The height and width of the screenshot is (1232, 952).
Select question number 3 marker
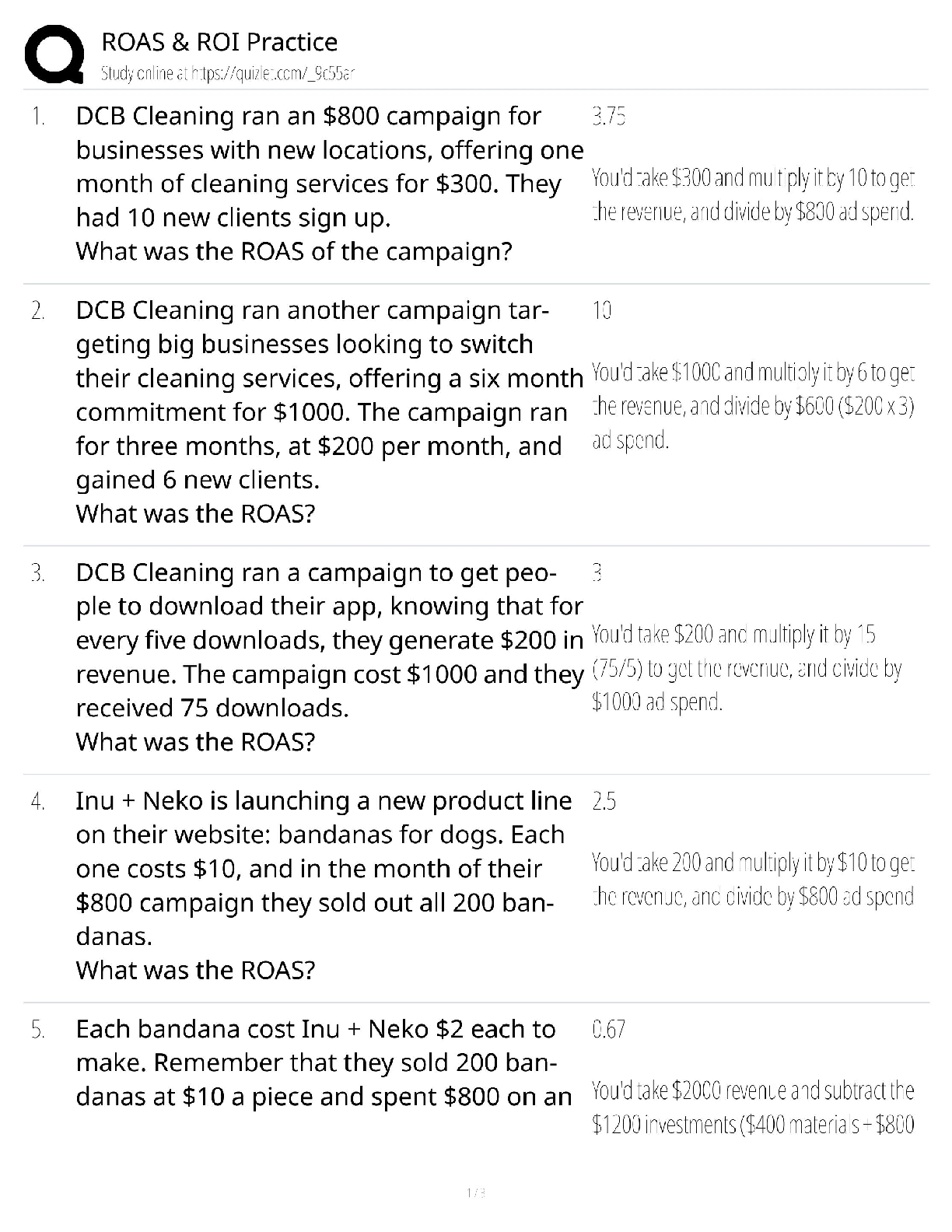(x=38, y=573)
